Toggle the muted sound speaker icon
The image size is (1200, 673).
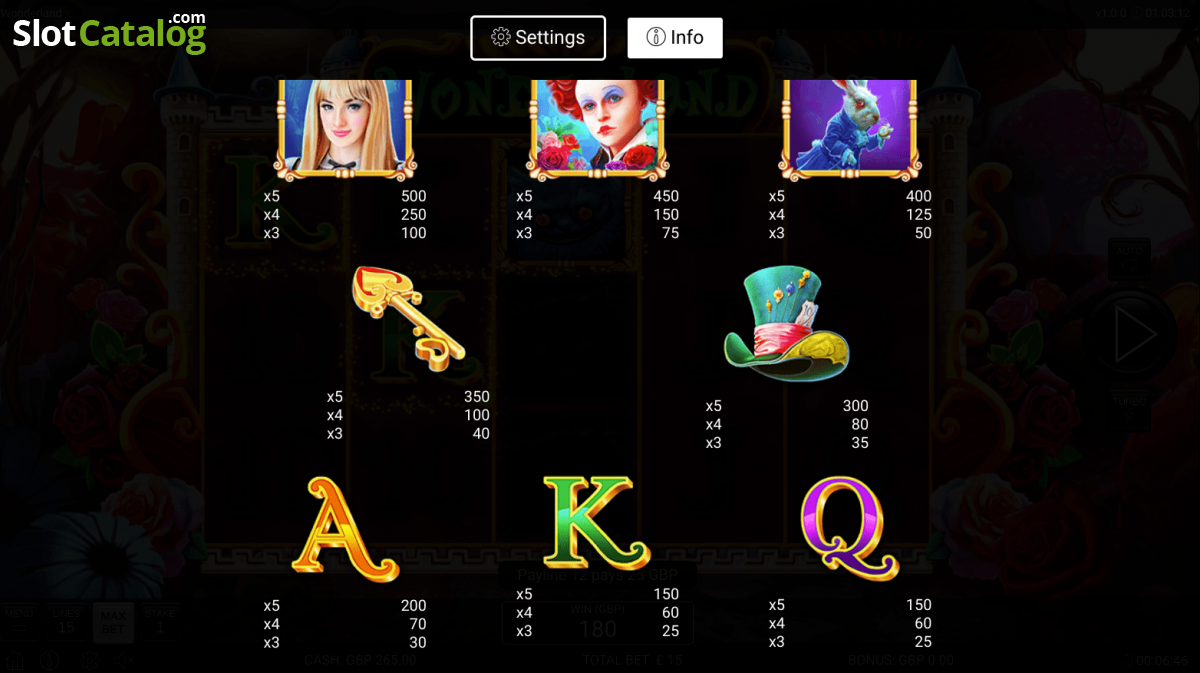[x=124, y=661]
